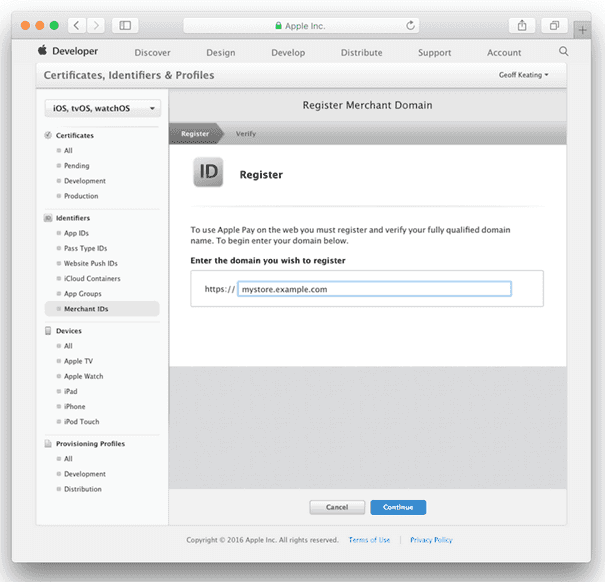Click the search magnifier icon
605x582 pixels.
pyautogui.click(x=564, y=52)
